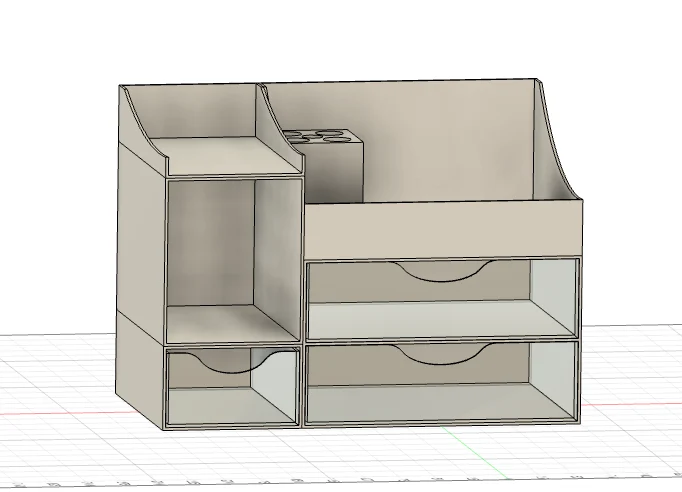Pick the small bottom-left drawer front

[x=232, y=386]
